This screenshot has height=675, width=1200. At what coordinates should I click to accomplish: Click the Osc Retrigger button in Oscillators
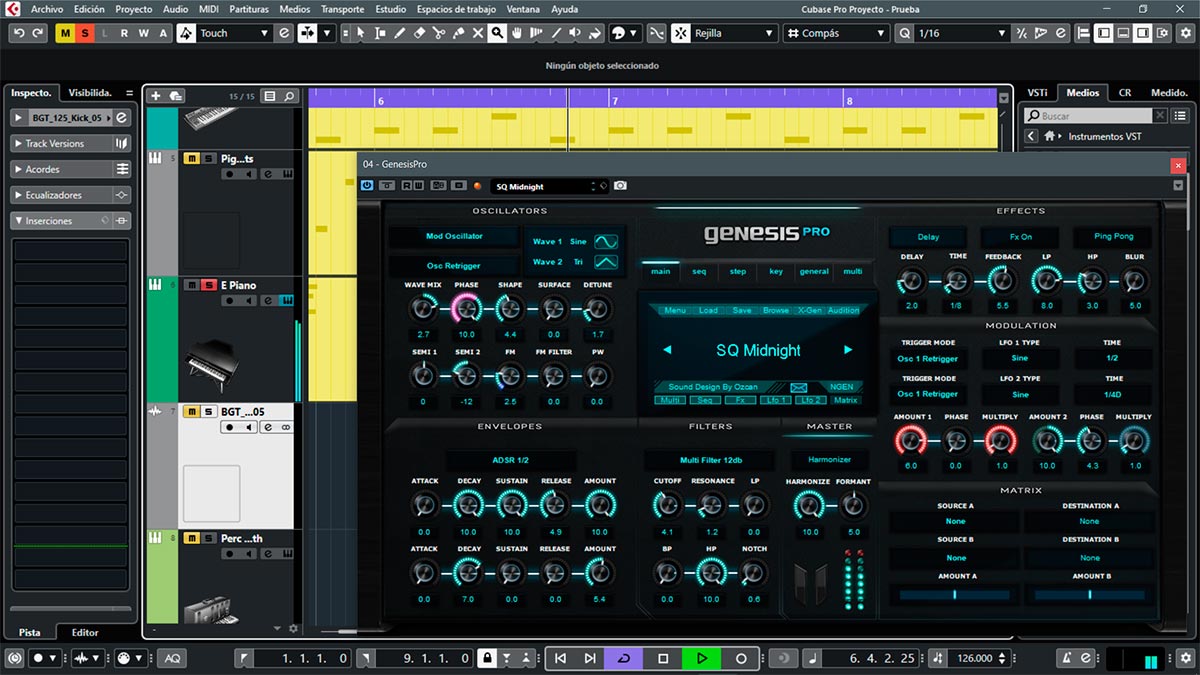pyautogui.click(x=453, y=265)
